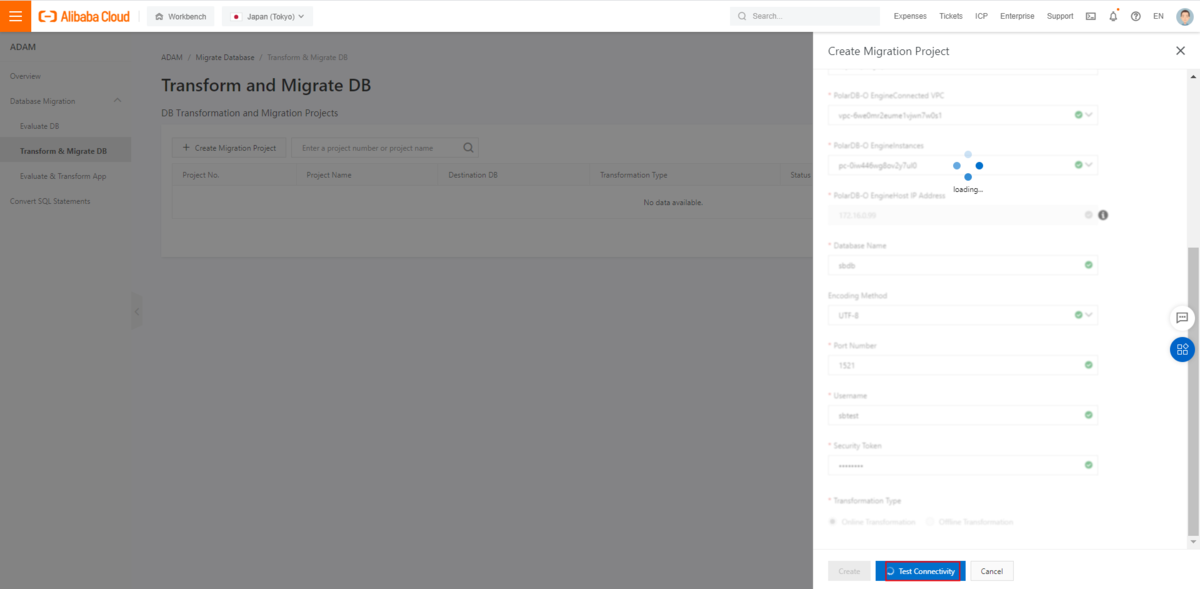The width and height of the screenshot is (1200, 589).
Task: Open the Enterprise menu
Action: click(1017, 16)
